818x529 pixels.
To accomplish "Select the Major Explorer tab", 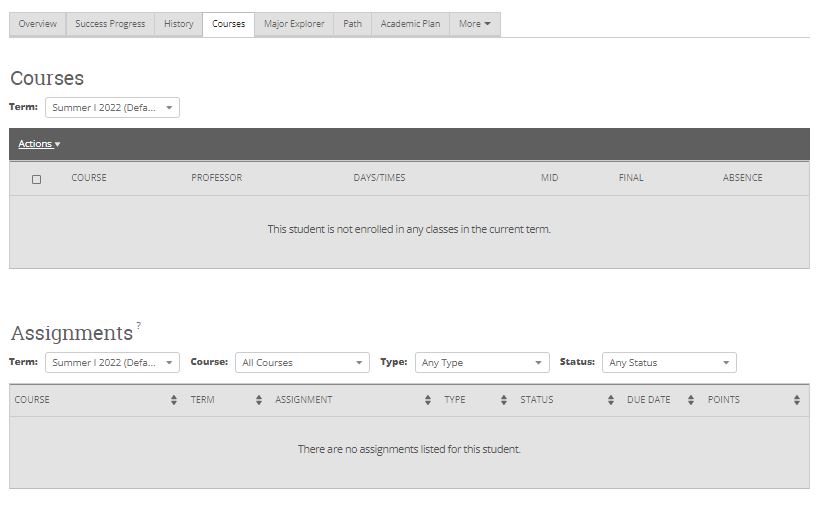I will 294,24.
